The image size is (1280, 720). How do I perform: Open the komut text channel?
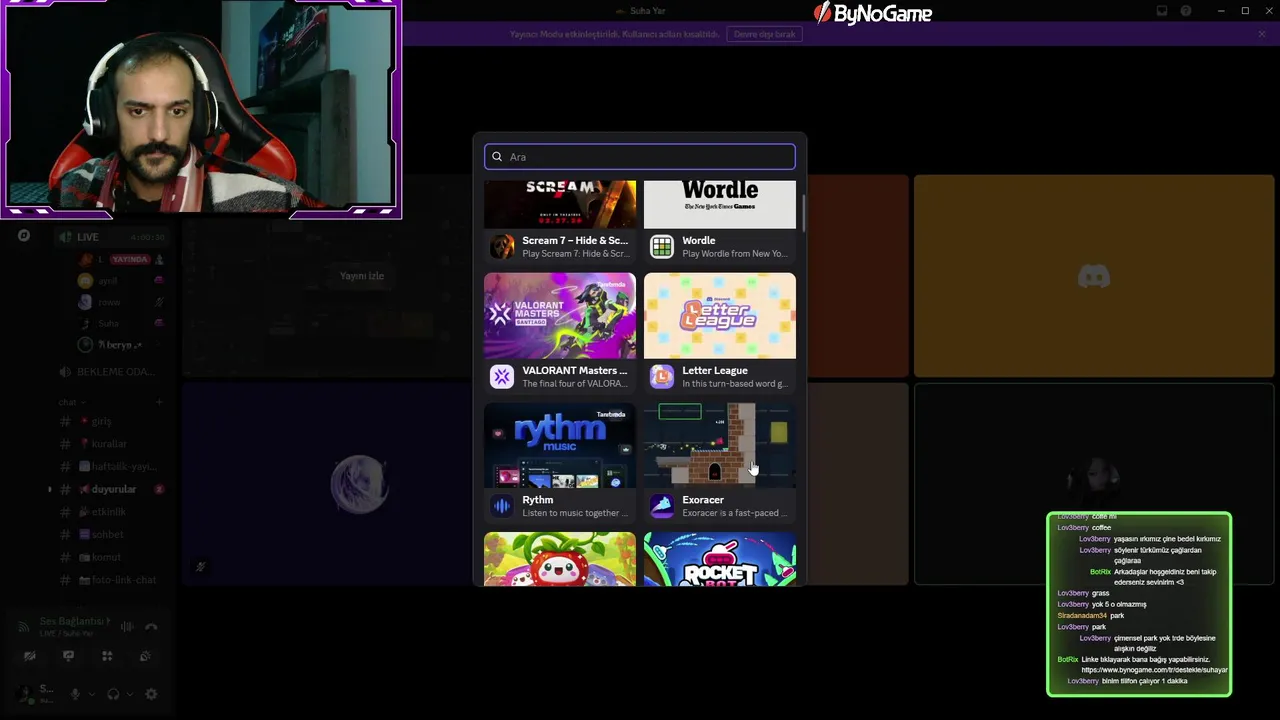(110, 557)
